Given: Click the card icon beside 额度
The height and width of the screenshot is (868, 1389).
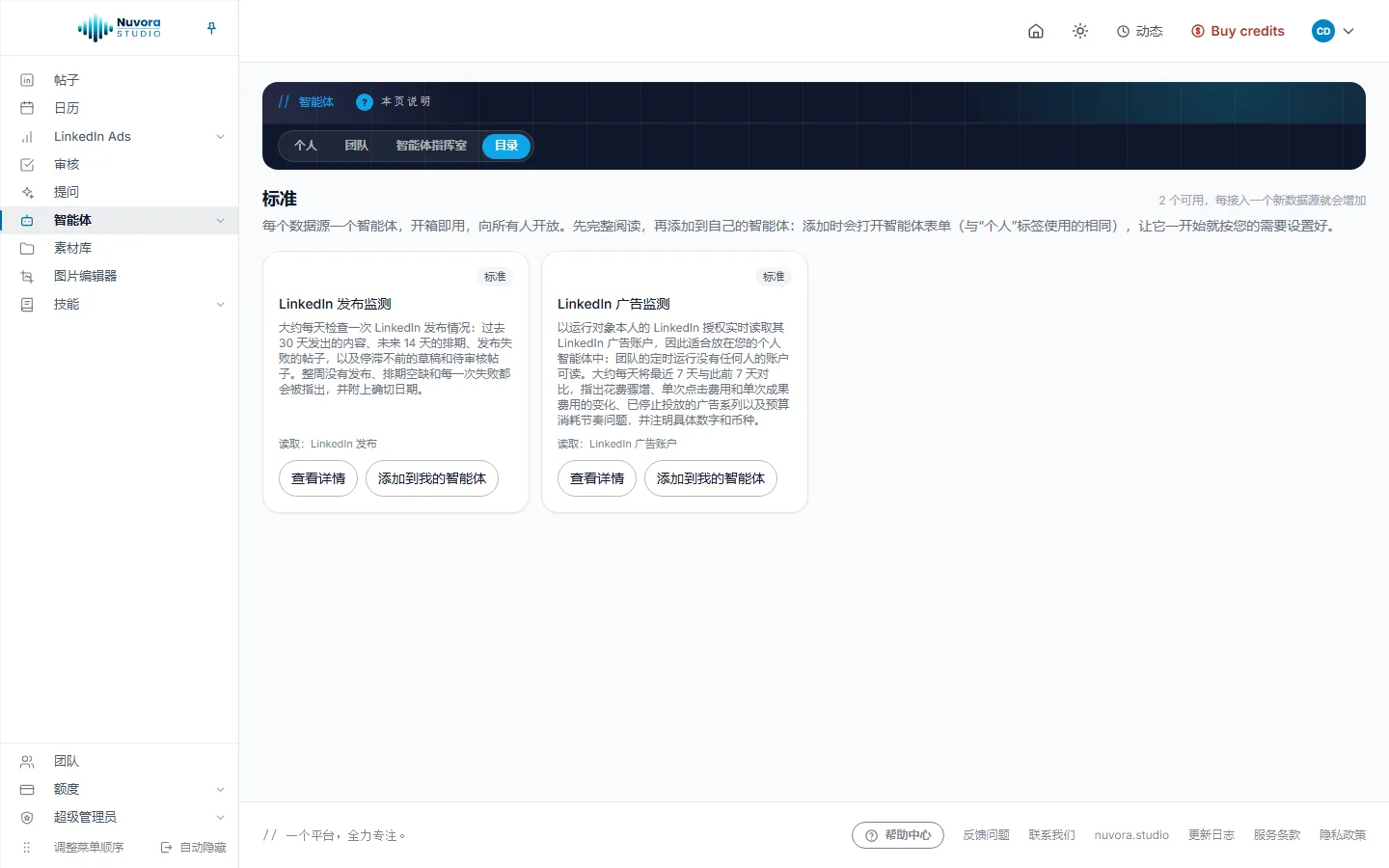Looking at the screenshot, I should click(x=27, y=789).
